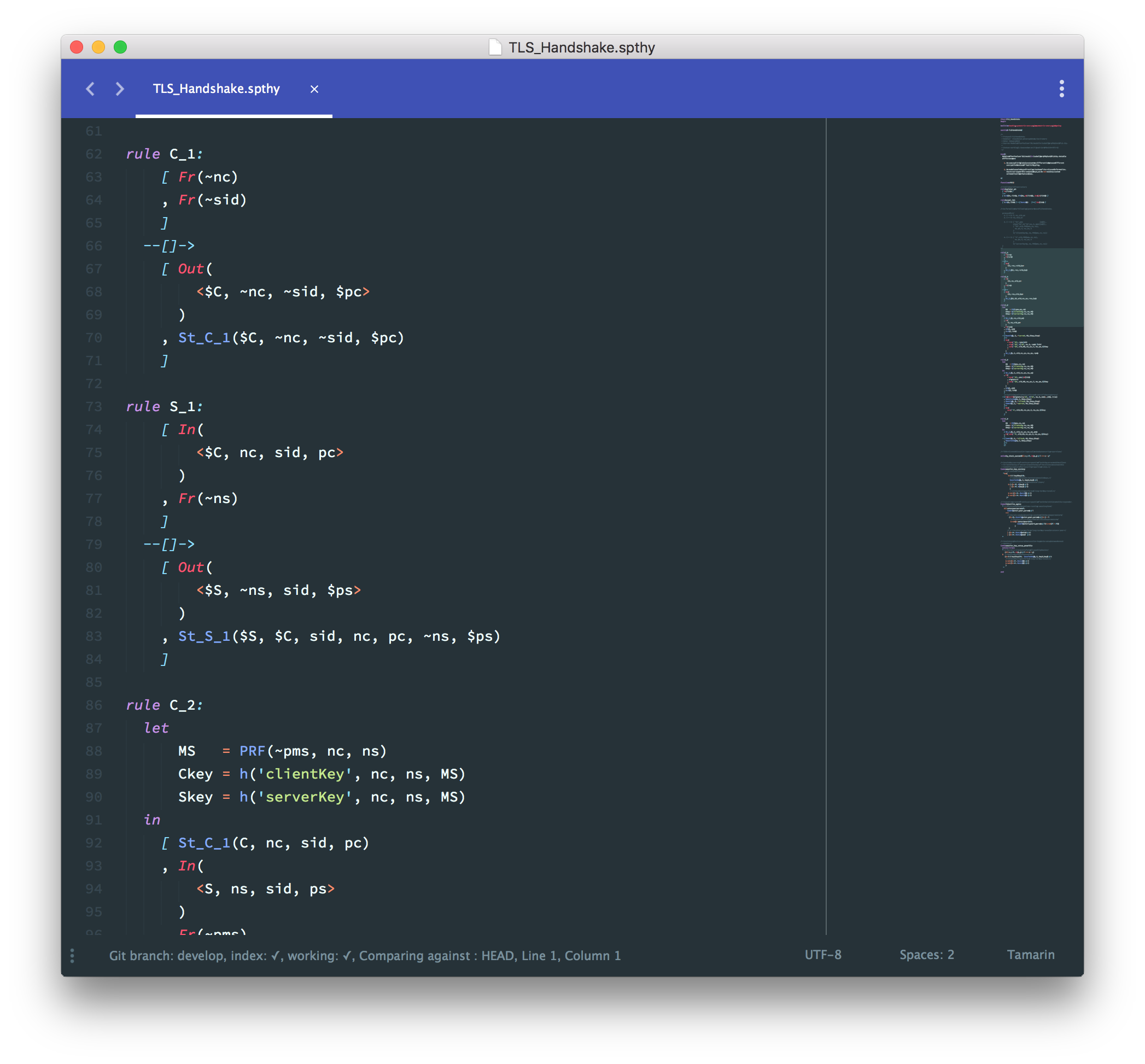
Task: Change the Tamarin syntax selection
Action: pos(1030,955)
